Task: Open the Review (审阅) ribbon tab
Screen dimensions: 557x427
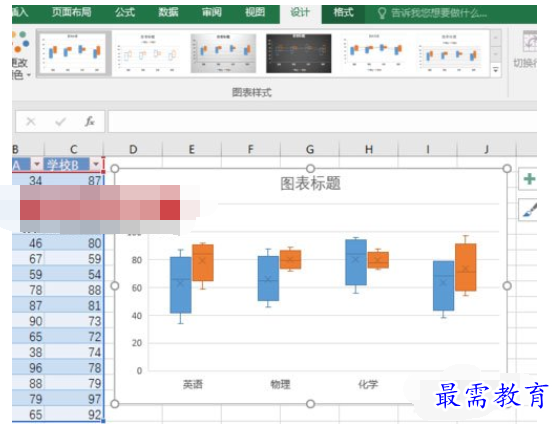Action: click(x=212, y=12)
